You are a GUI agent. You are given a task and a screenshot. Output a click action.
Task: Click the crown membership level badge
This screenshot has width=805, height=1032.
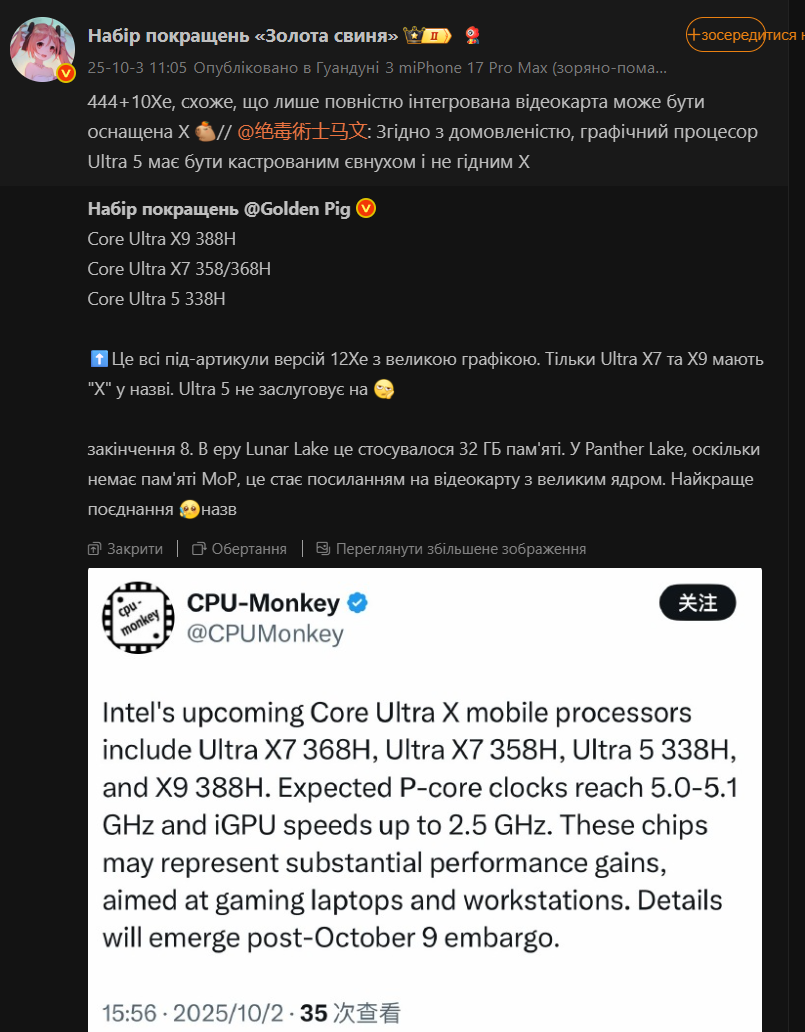[428, 37]
